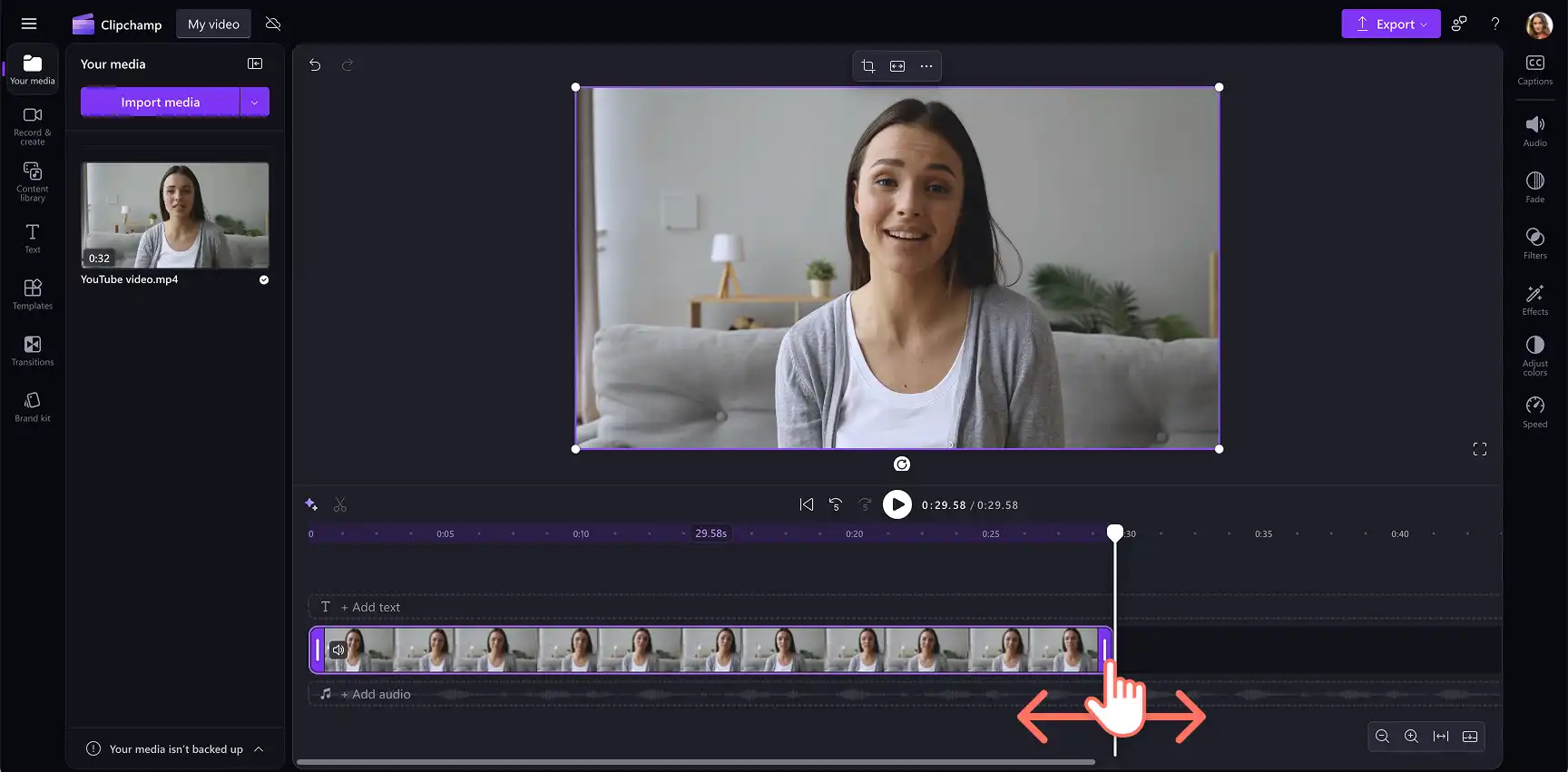The width and height of the screenshot is (1568, 772).
Task: Select the Crop tool in floating toolbar
Action: pyautogui.click(x=868, y=65)
